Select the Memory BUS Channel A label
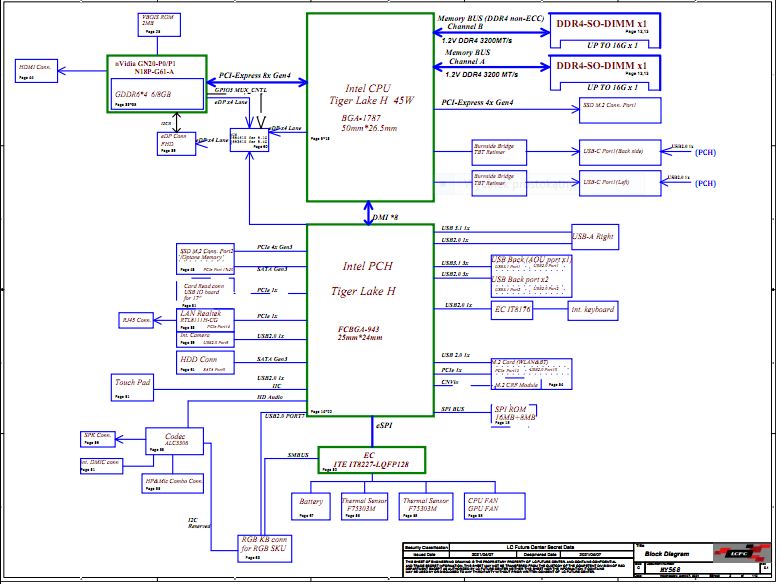 (x=468, y=57)
